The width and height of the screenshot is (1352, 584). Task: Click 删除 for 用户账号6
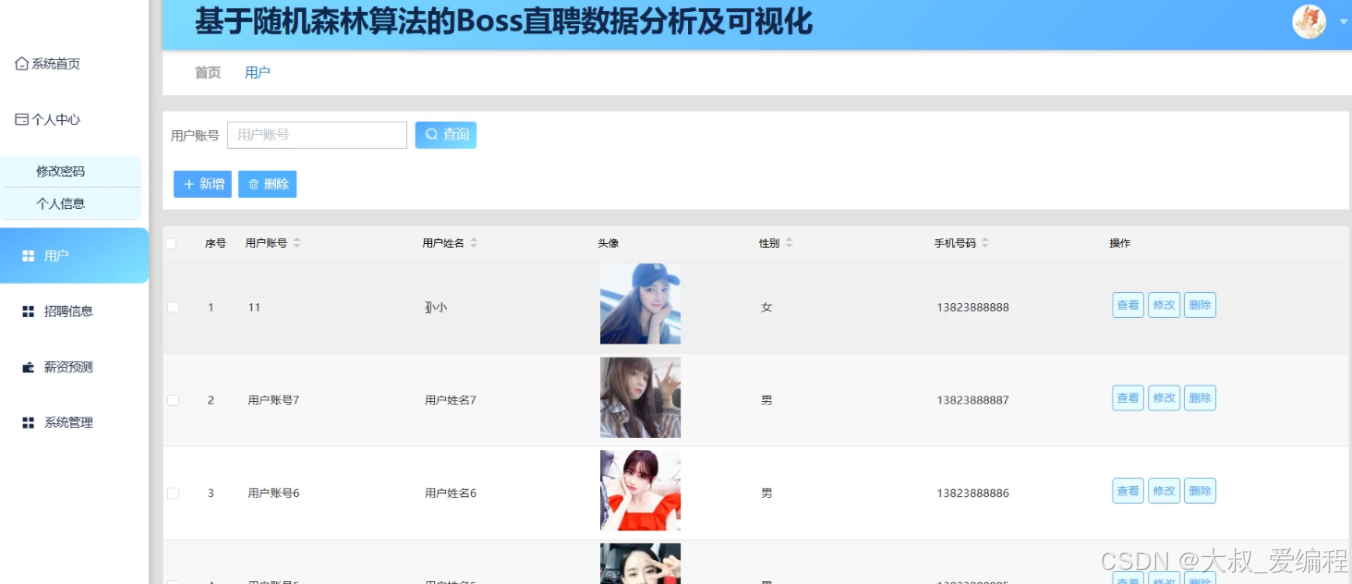point(1200,491)
